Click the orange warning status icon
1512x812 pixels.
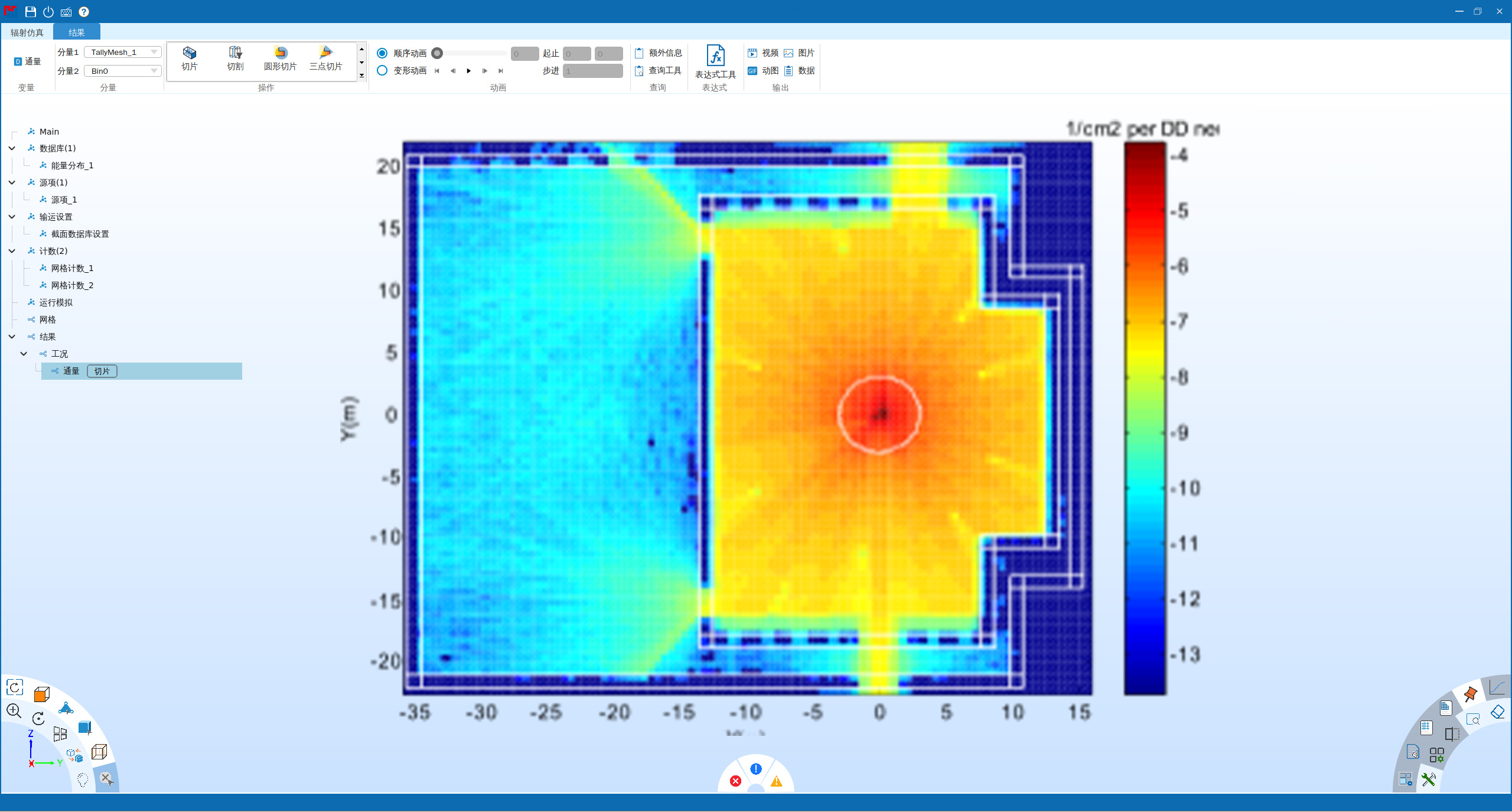[x=777, y=781]
